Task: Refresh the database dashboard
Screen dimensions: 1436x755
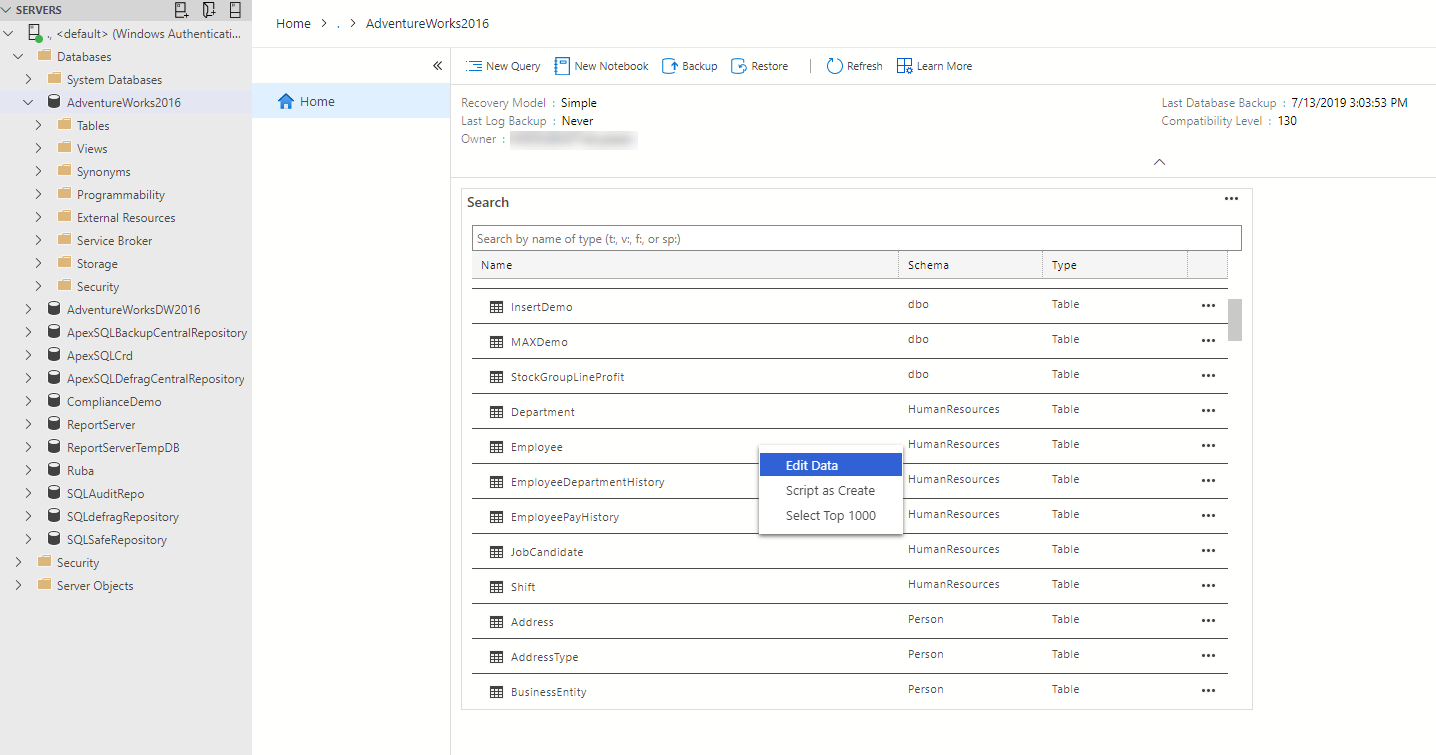Action: pyautogui.click(x=854, y=66)
